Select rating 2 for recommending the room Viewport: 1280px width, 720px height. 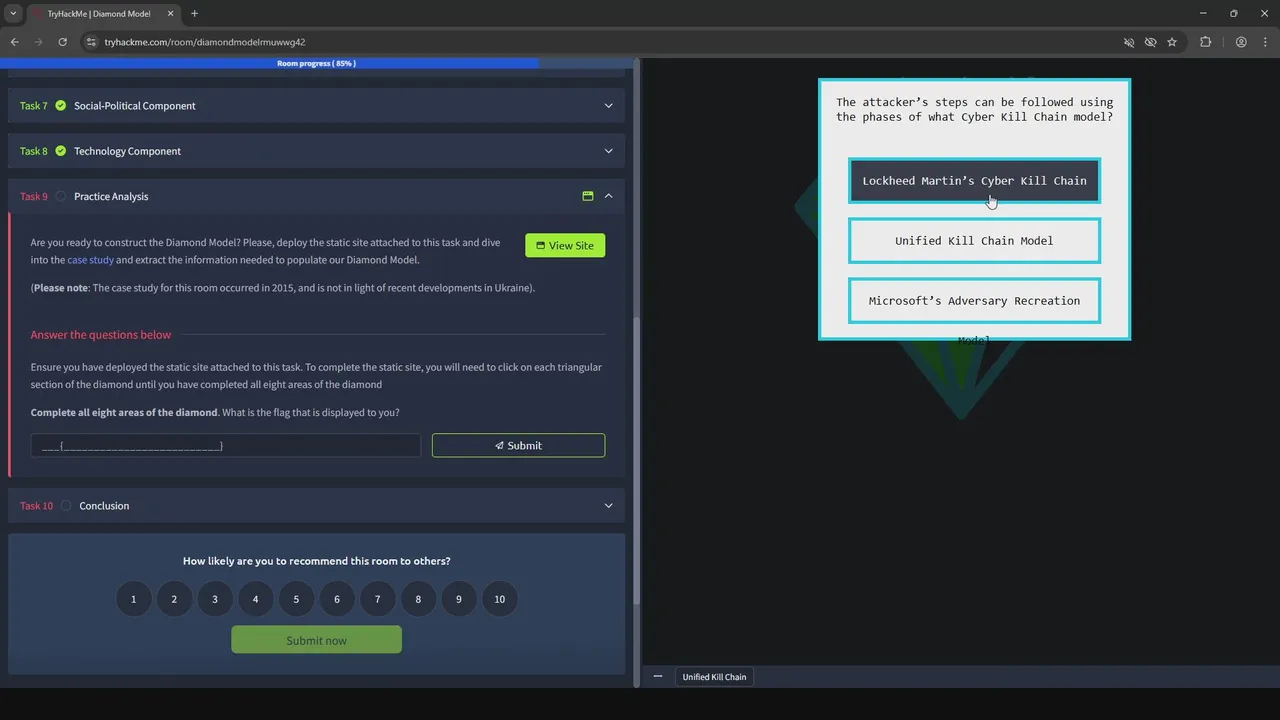[174, 599]
